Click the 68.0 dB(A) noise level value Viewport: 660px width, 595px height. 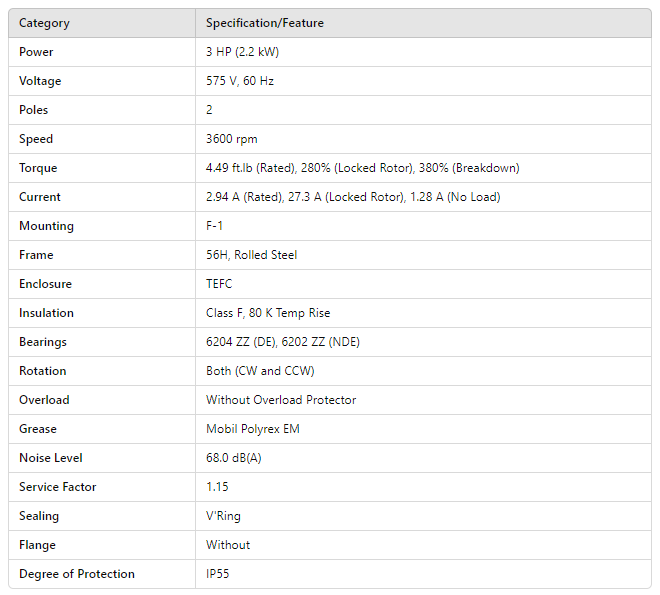click(x=236, y=458)
